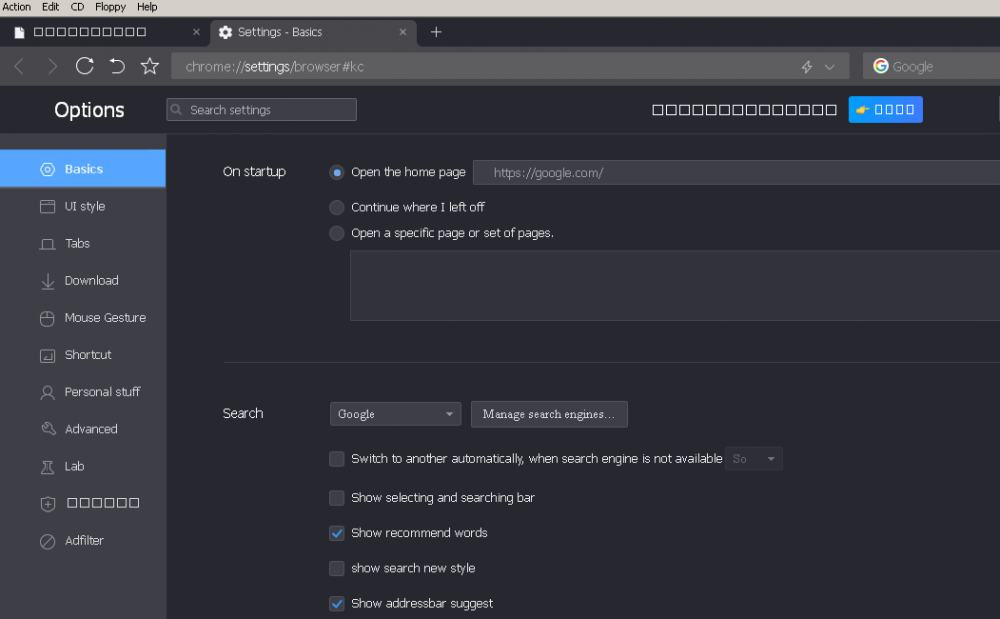Open the Floppy menu
This screenshot has width=1000, height=619.
110,7
